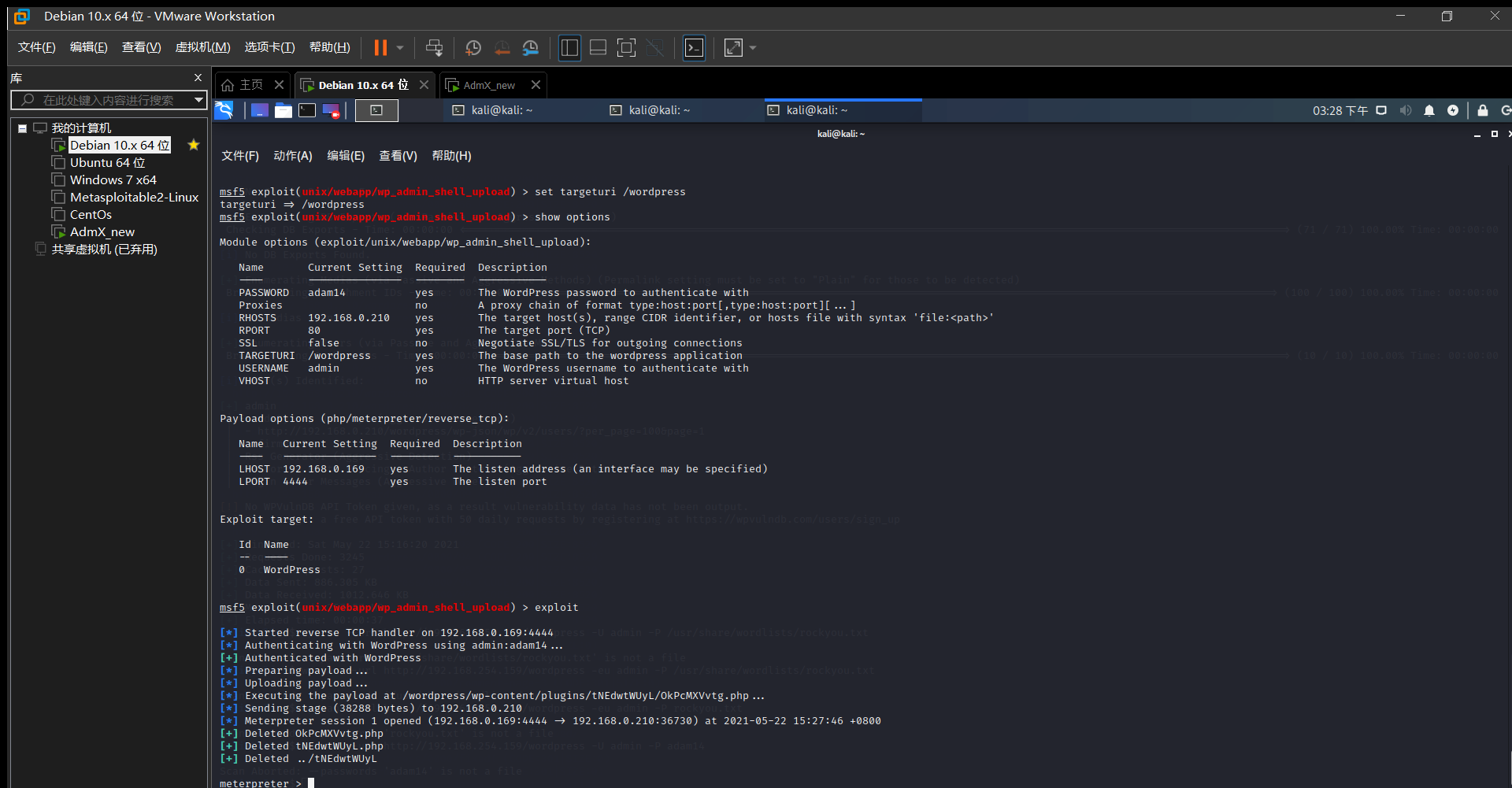Screen dimensions: 1512x788
Task: Close the 库 library panel
Action: (198, 78)
